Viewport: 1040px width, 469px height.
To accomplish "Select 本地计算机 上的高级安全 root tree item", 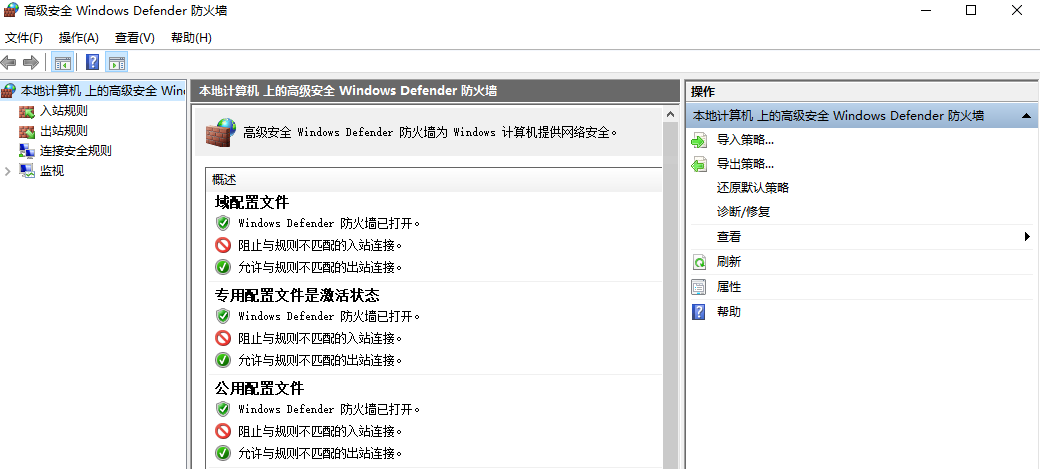I will (x=103, y=91).
